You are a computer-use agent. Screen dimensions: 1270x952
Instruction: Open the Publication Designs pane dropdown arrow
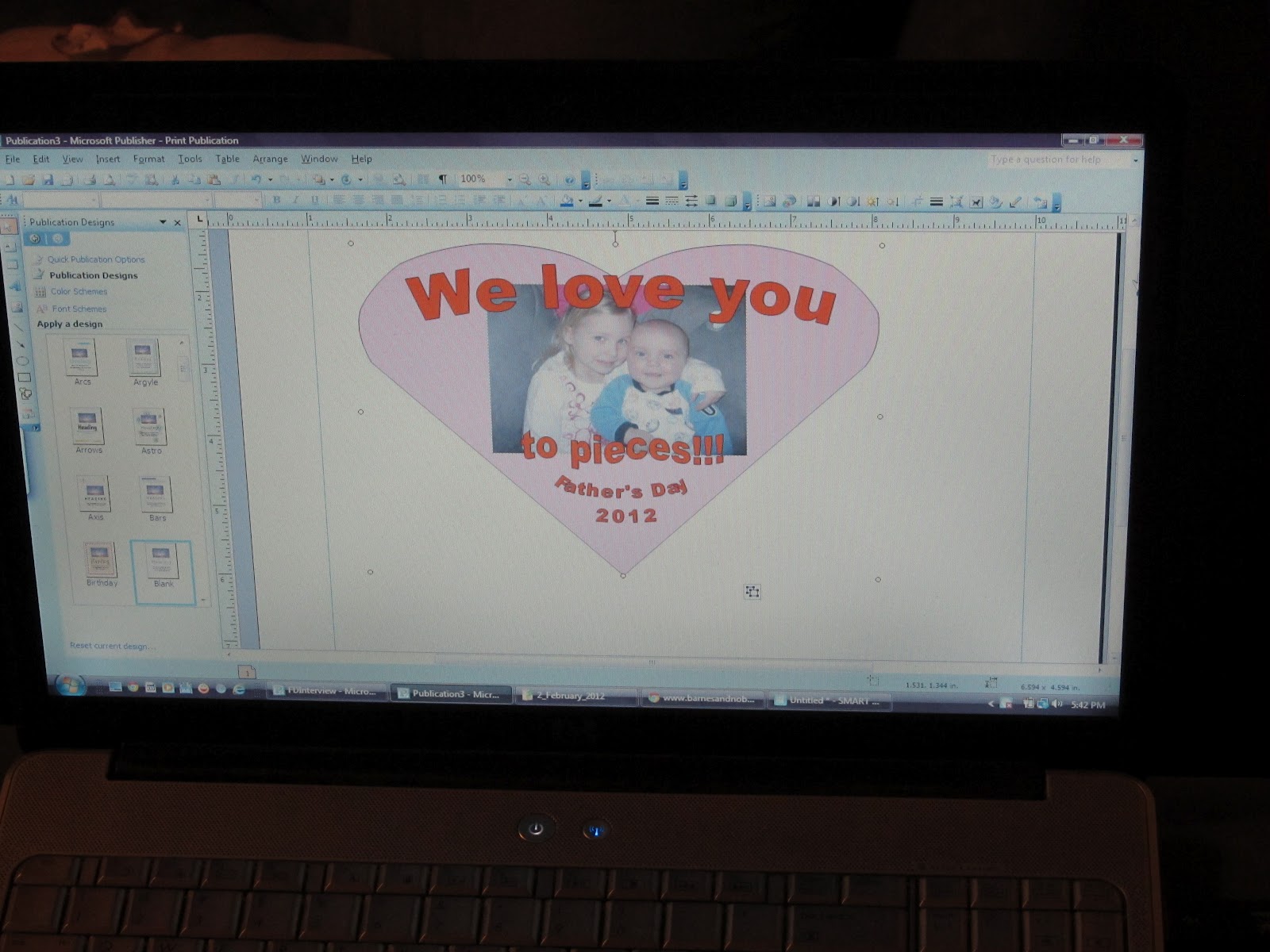pyautogui.click(x=163, y=222)
